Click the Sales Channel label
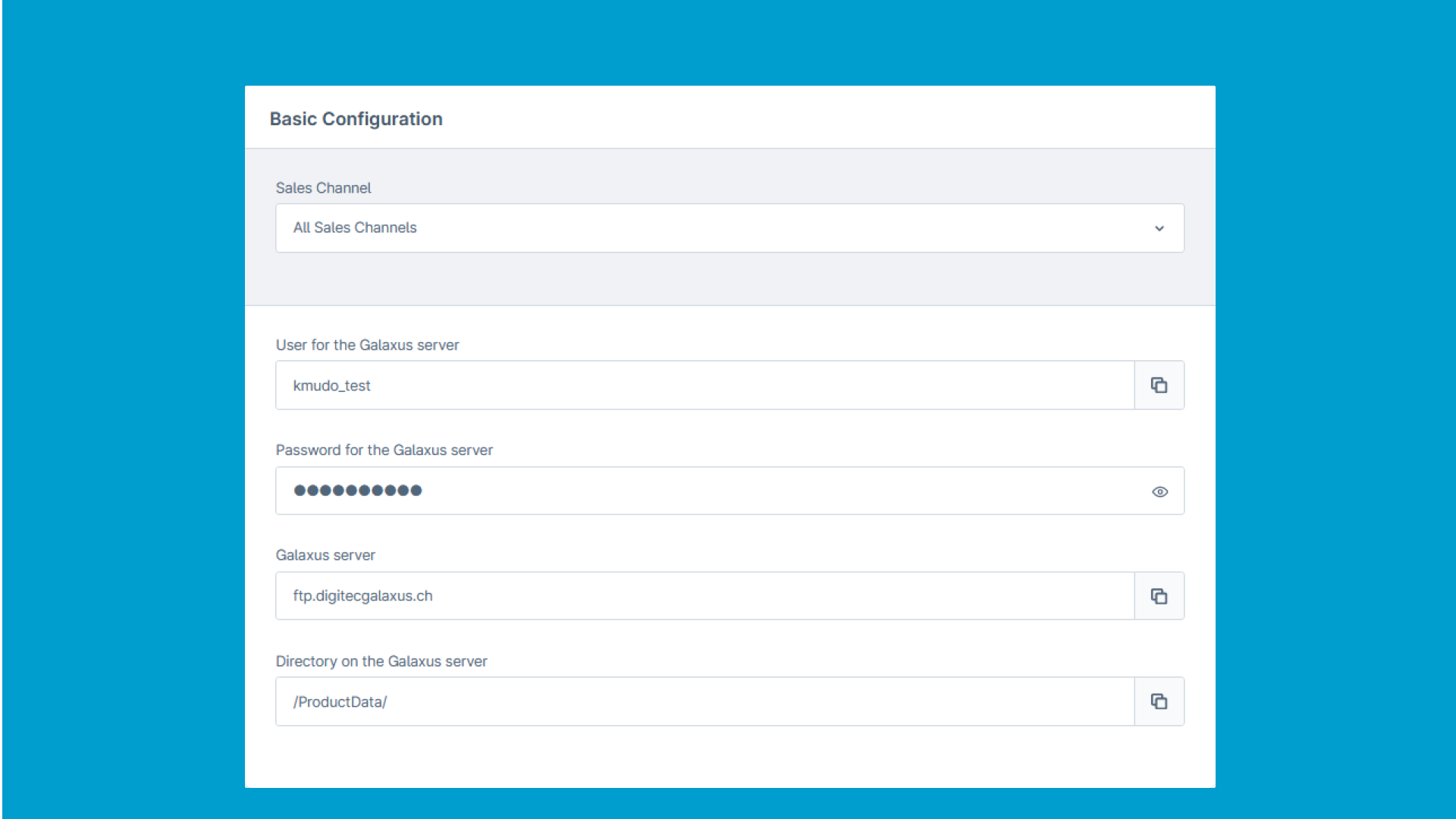Image resolution: width=1456 pixels, height=819 pixels. click(x=323, y=188)
